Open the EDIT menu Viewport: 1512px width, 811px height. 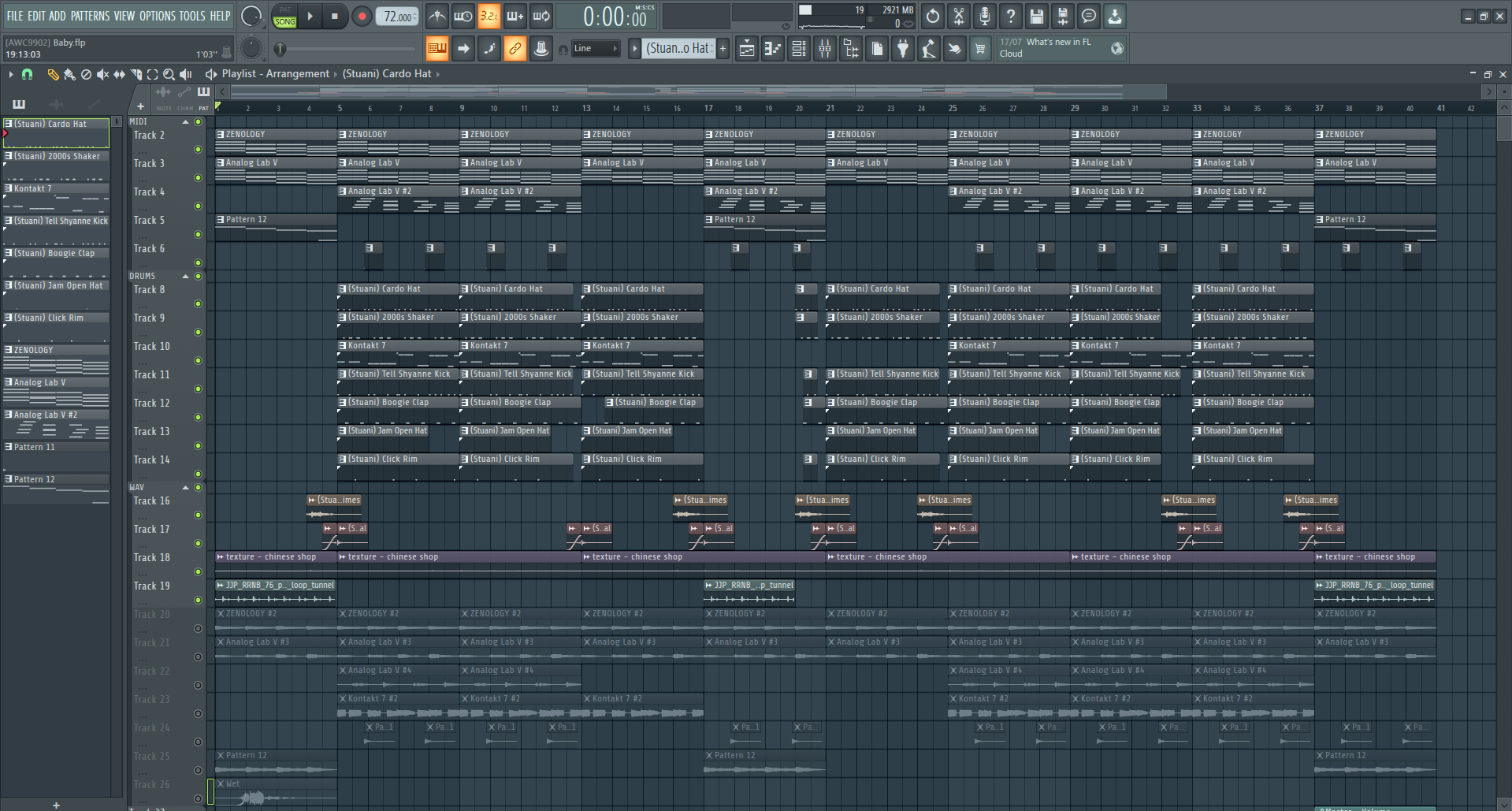36,16
